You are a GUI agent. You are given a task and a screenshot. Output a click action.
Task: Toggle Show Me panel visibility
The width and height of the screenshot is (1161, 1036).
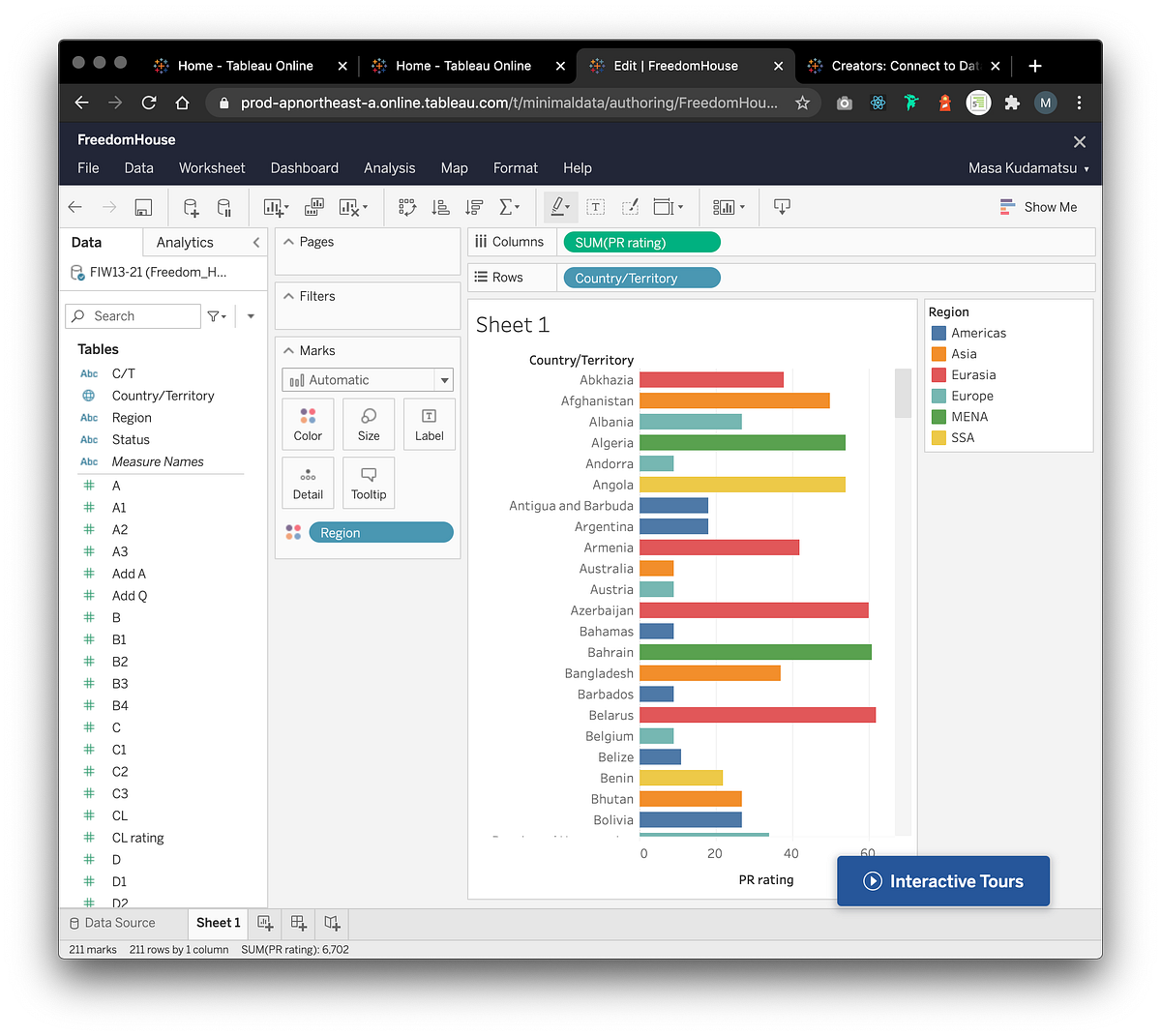[x=1038, y=206]
